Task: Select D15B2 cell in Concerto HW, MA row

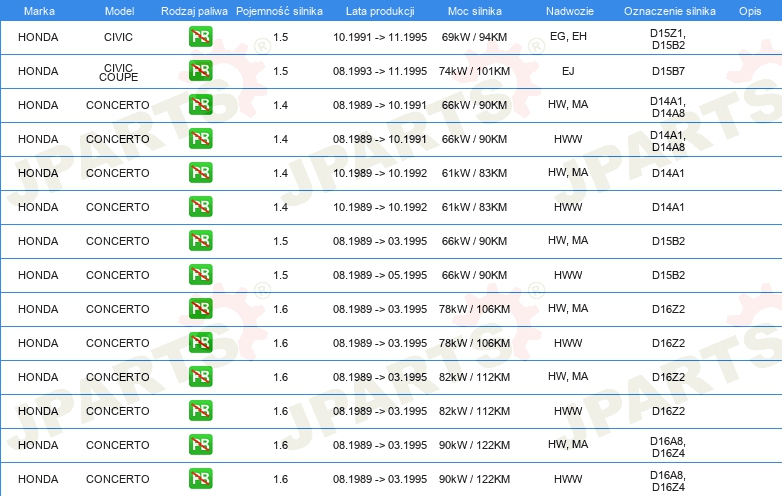Action: (x=668, y=241)
